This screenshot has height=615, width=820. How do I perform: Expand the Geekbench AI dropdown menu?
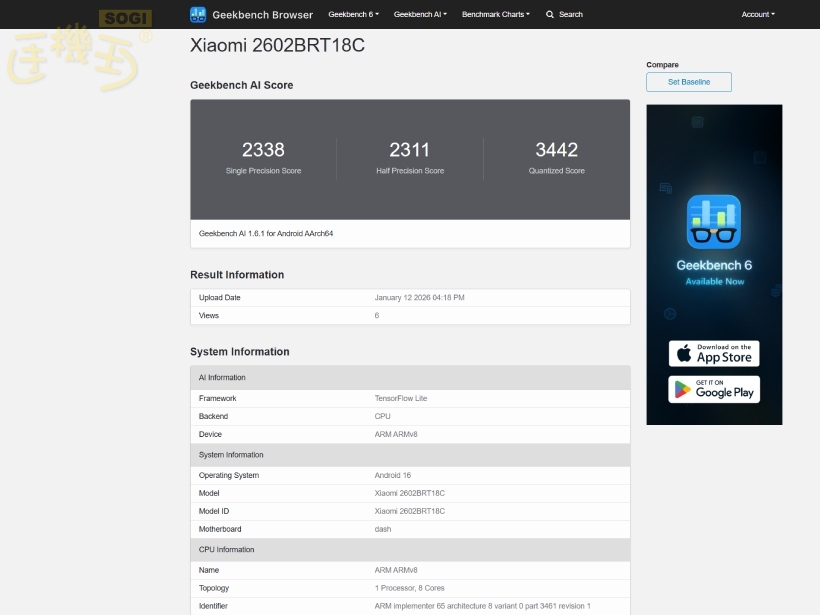pyautogui.click(x=420, y=15)
